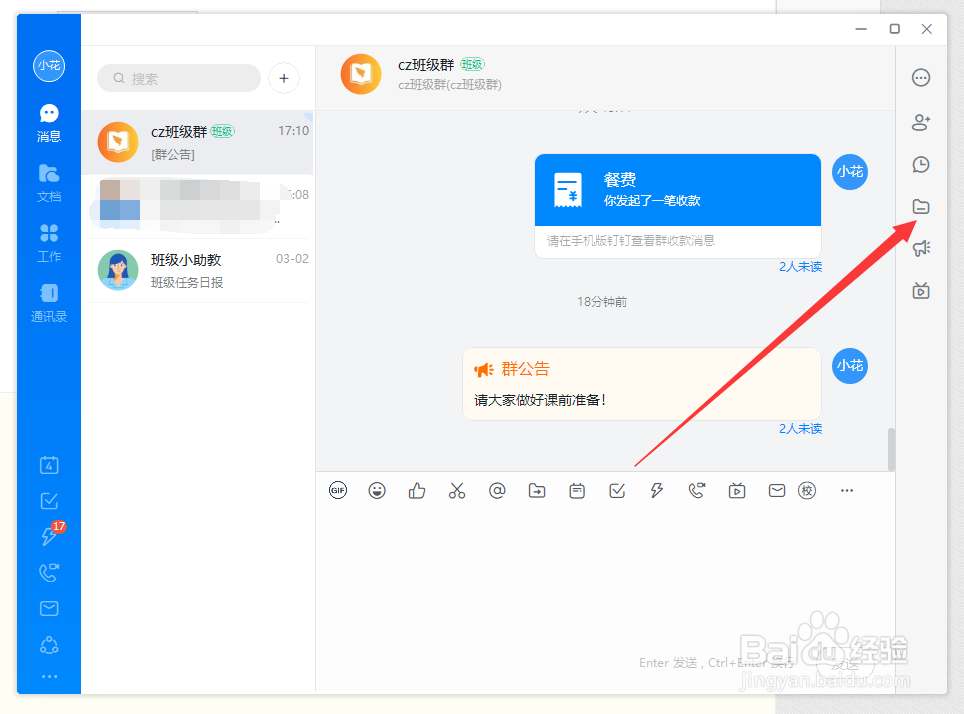Open the group files folder panel
This screenshot has height=714, width=964.
(920, 206)
